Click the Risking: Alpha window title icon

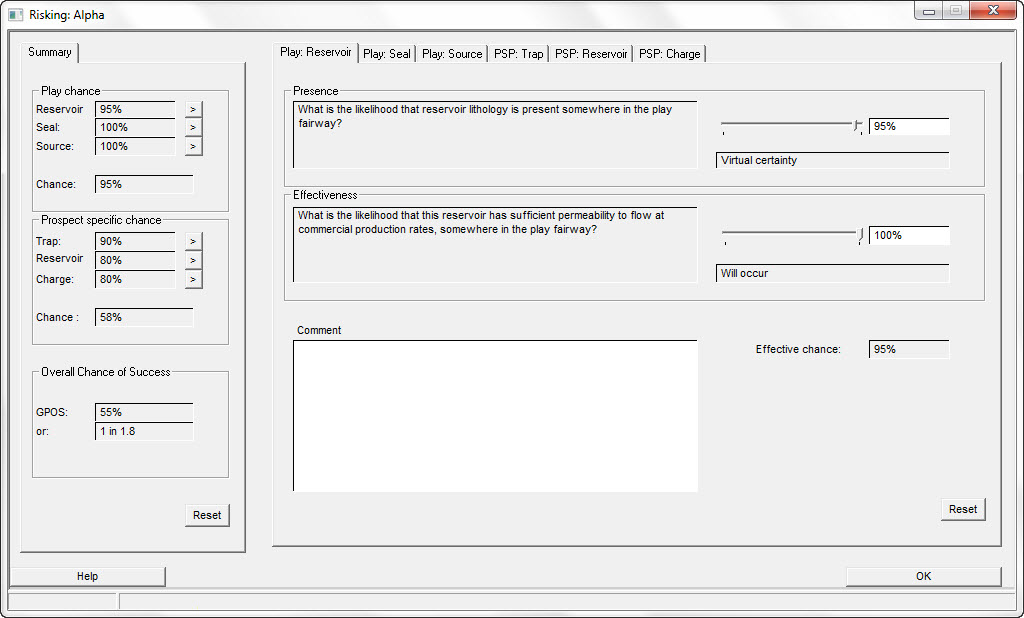[15, 15]
